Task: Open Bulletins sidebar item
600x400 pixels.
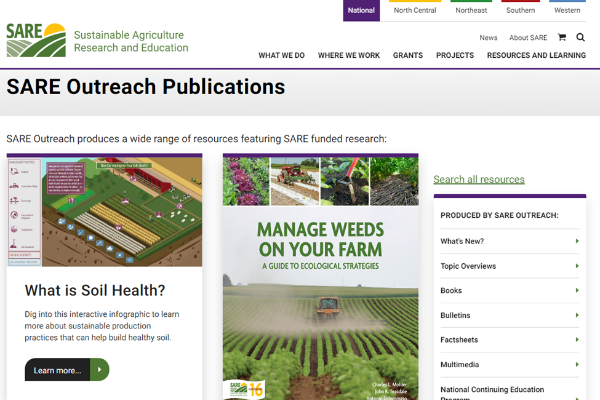Action: [509, 315]
